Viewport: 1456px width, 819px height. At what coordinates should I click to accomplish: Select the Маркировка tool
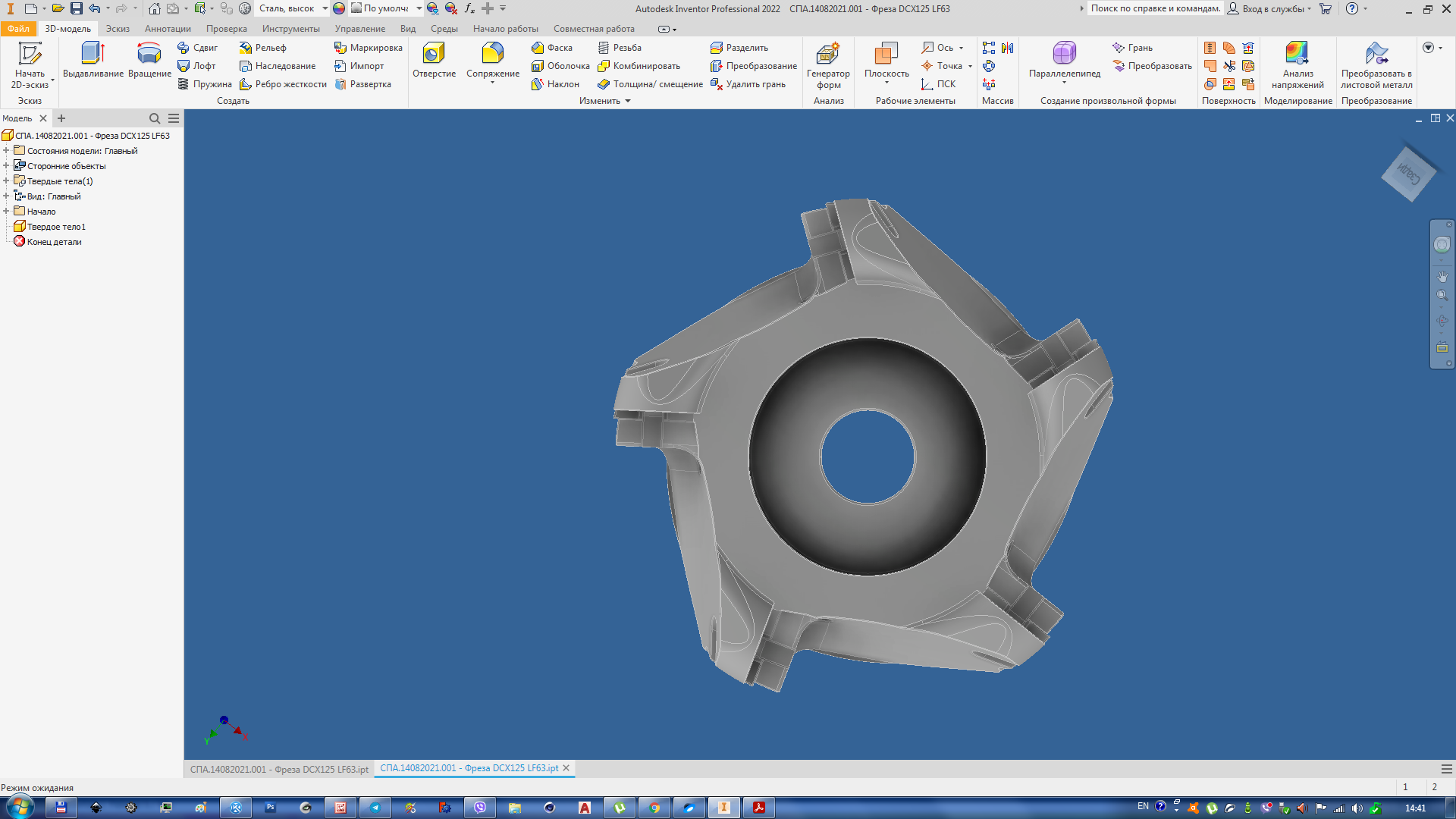click(368, 48)
